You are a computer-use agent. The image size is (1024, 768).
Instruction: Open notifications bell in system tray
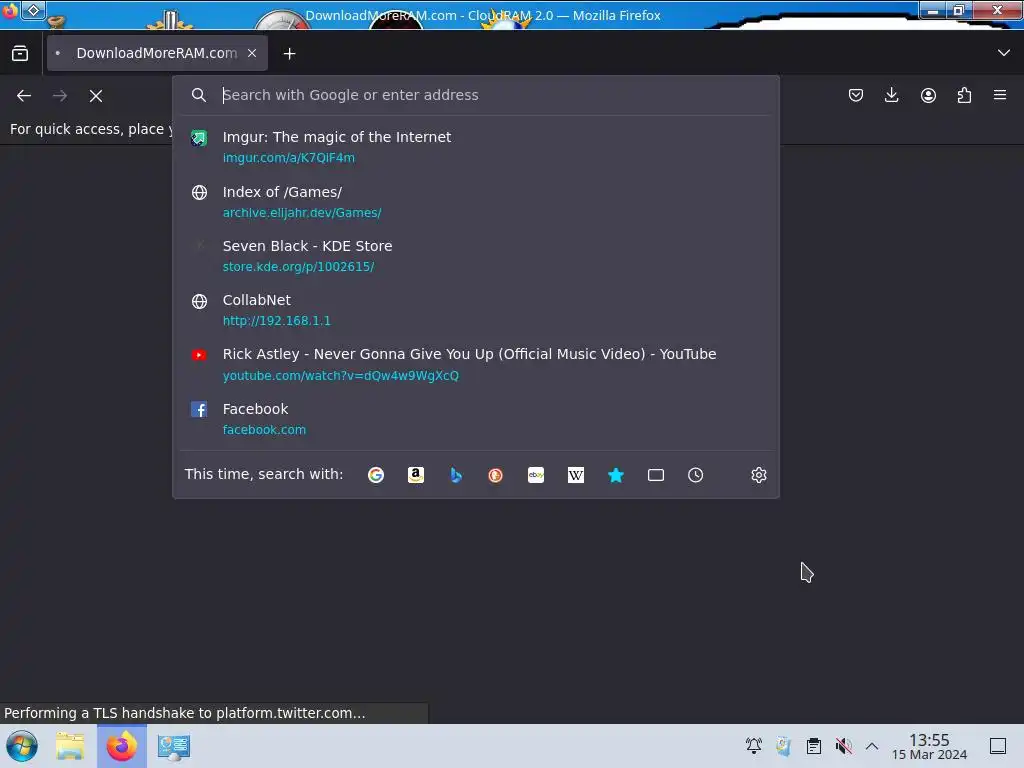pos(754,746)
